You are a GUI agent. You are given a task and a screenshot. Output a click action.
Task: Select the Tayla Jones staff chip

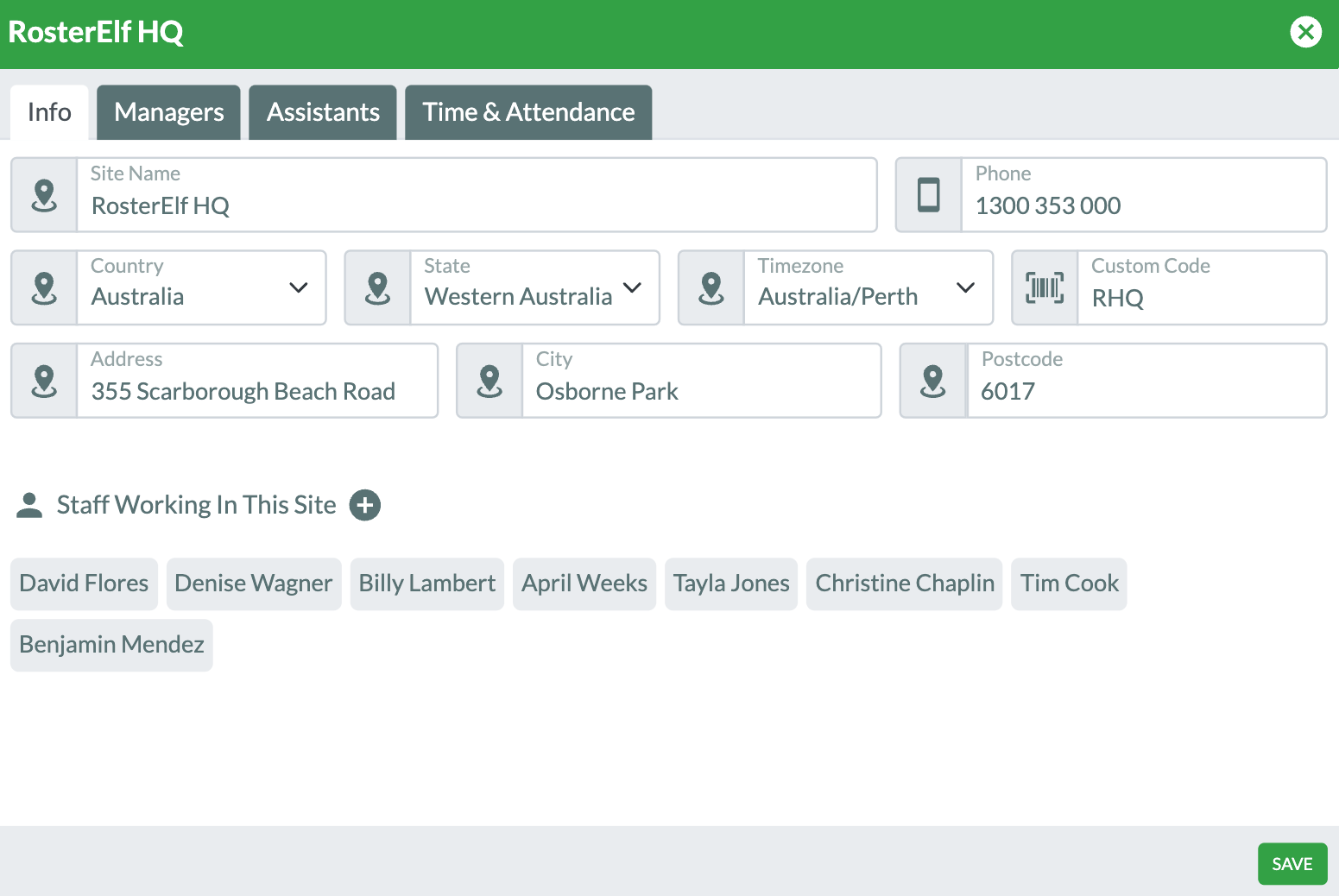tap(731, 584)
